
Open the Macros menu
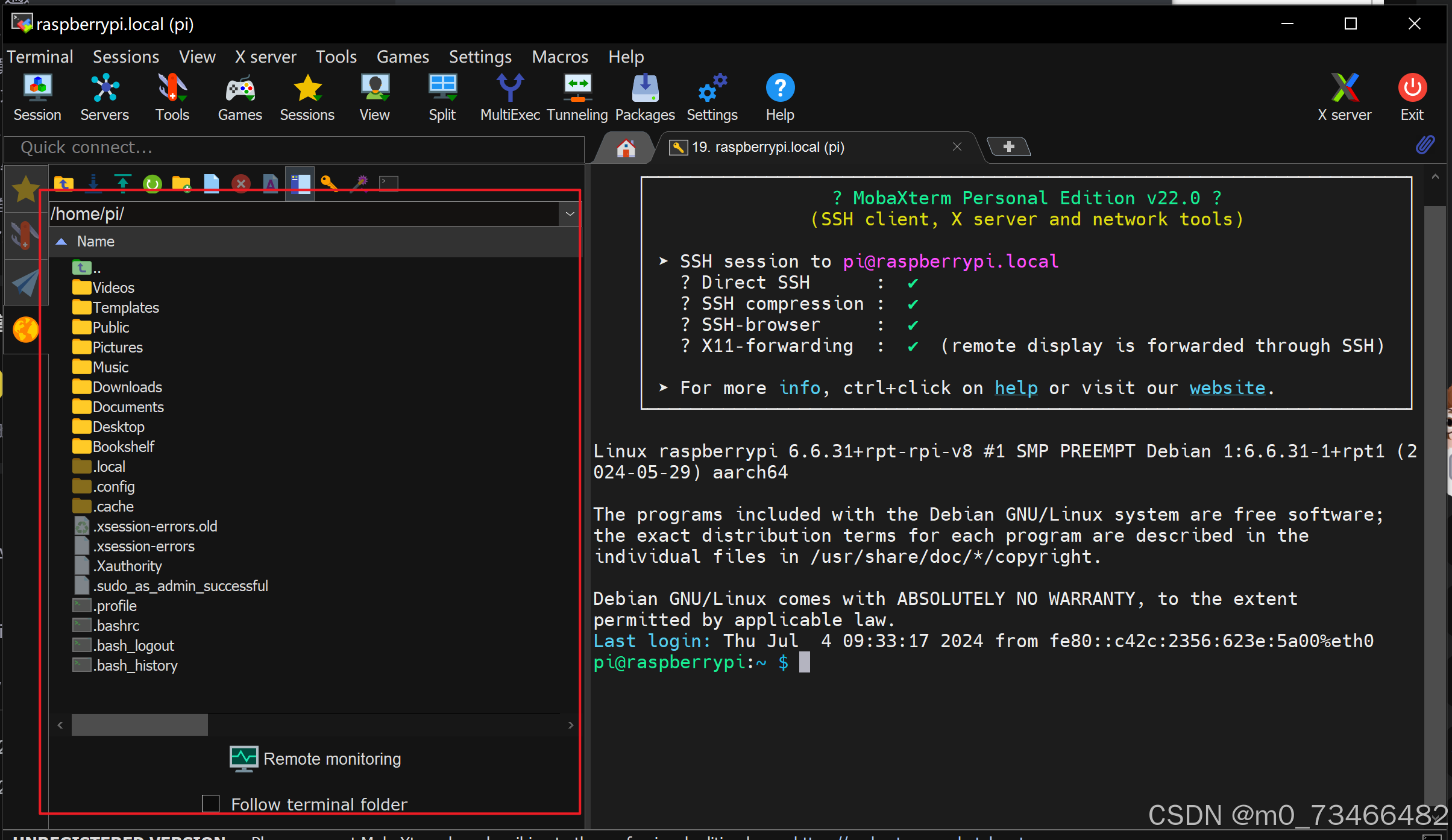pos(559,57)
